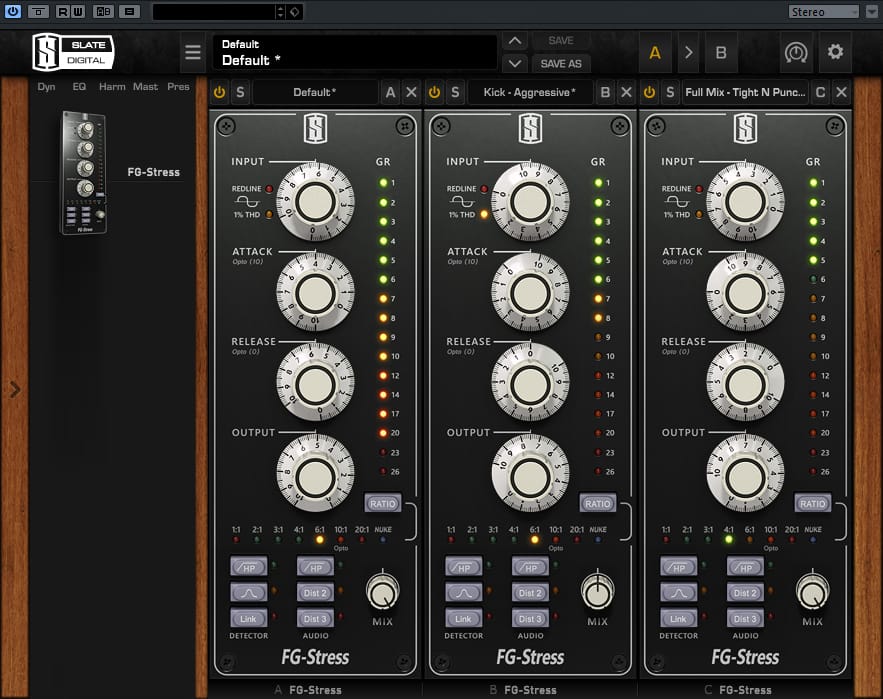
Task: Toggle power on module C Full Mix
Action: coord(649,92)
